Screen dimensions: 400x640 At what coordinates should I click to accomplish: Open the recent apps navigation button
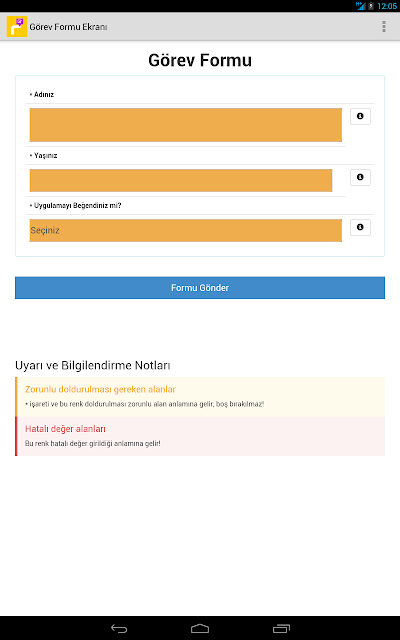[x=281, y=629]
